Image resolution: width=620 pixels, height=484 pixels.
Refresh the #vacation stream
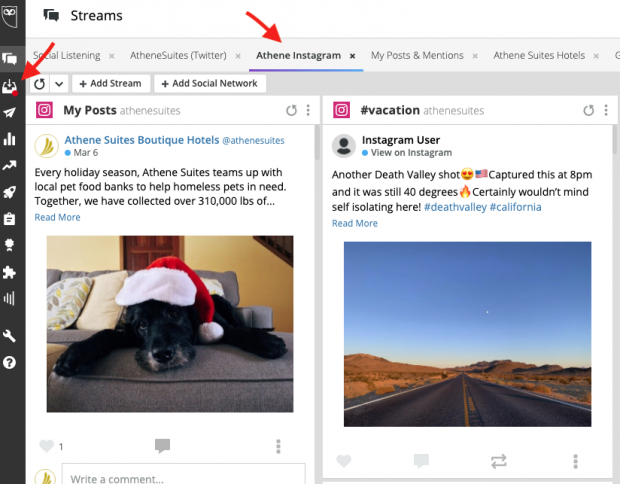click(x=589, y=110)
